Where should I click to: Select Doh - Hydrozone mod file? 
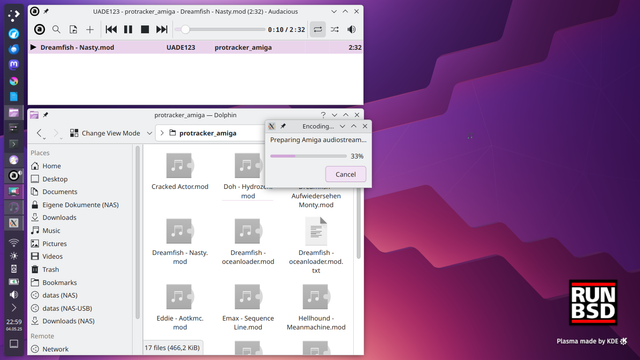(x=248, y=176)
